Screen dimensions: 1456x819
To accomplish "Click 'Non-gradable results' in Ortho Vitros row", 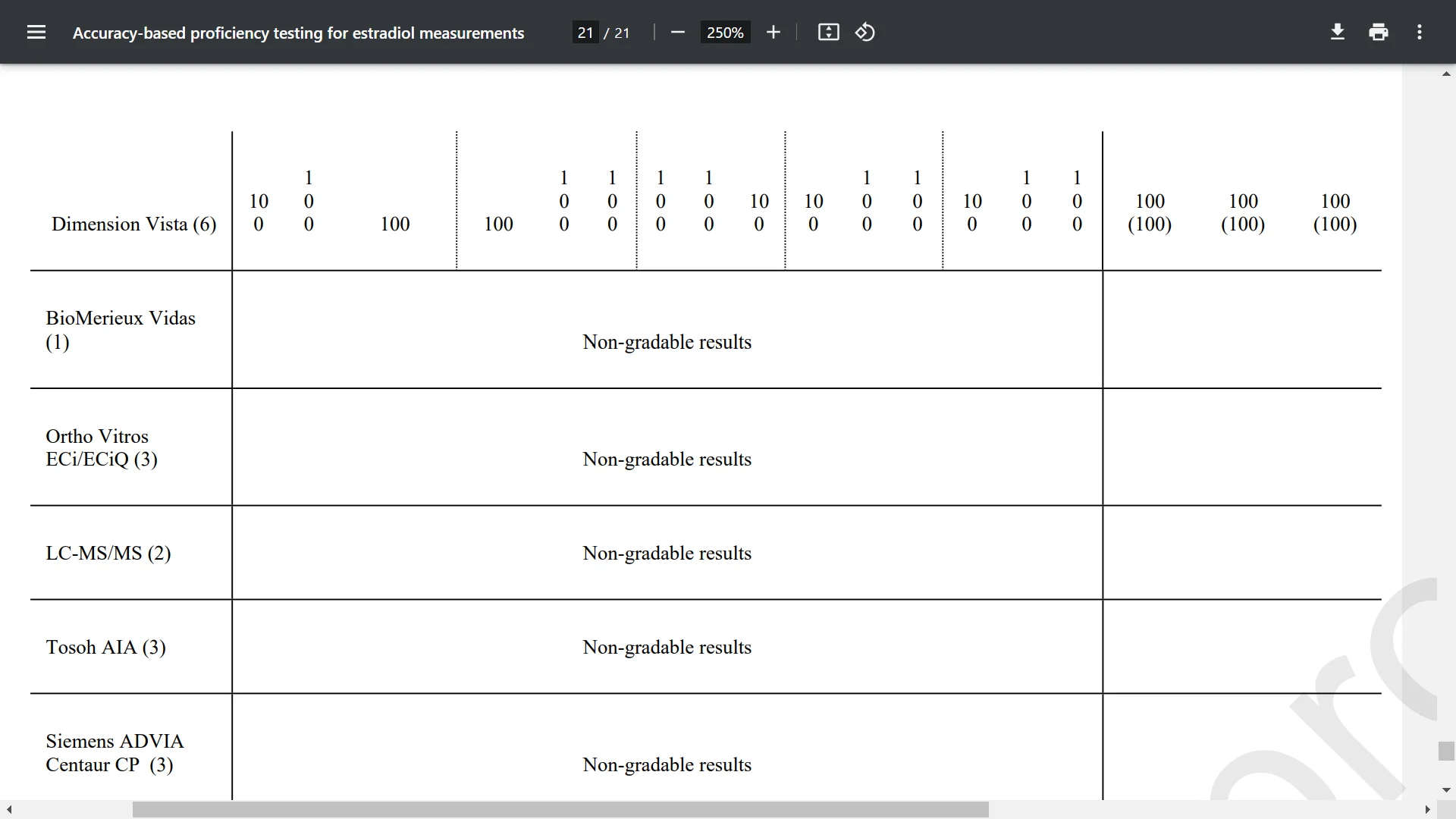I will pos(667,460).
